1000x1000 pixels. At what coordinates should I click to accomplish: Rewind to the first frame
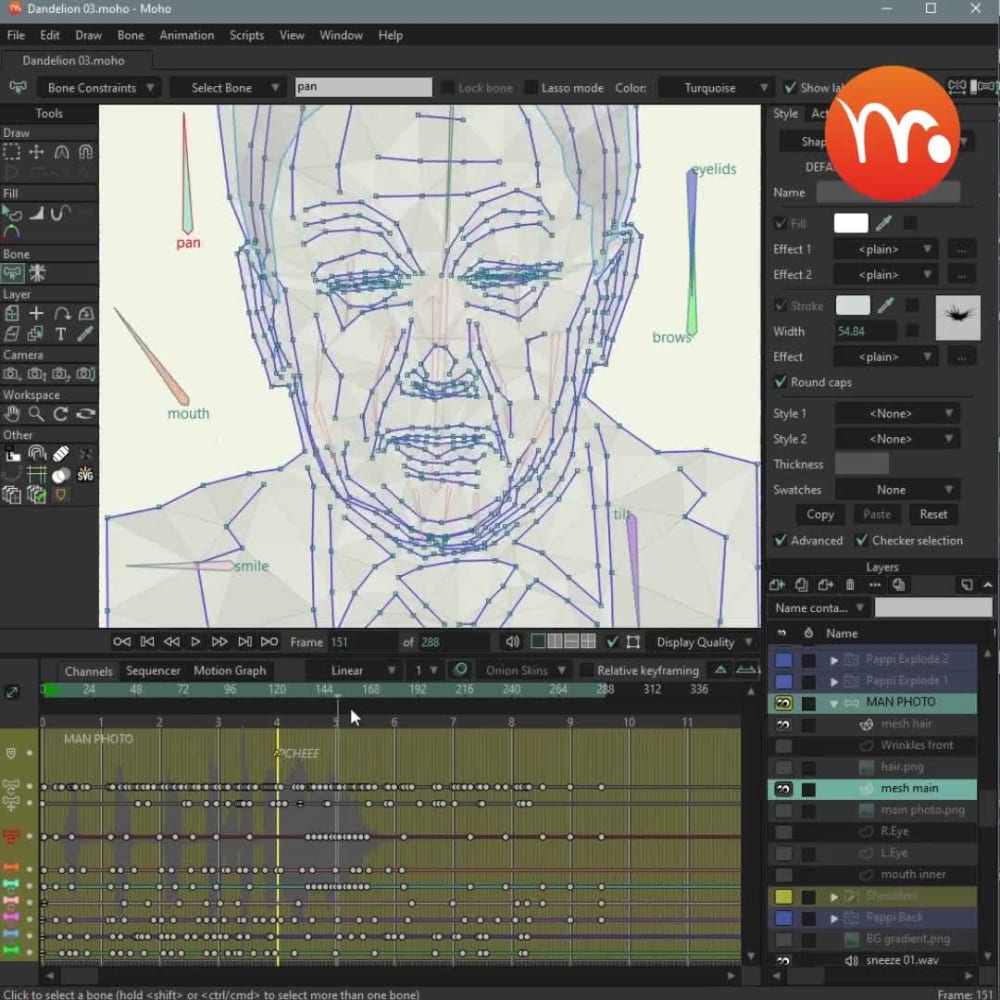pyautogui.click(x=122, y=642)
